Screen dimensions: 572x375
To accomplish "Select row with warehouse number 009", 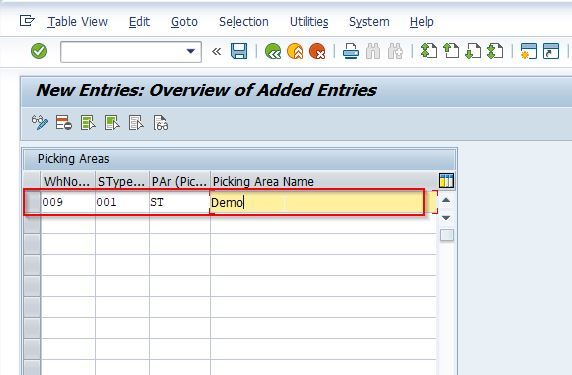I will tap(32, 202).
